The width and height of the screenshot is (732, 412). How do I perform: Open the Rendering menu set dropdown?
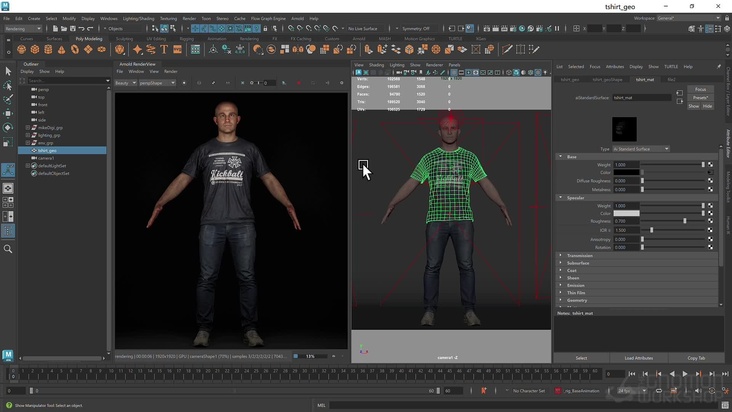(23, 28)
